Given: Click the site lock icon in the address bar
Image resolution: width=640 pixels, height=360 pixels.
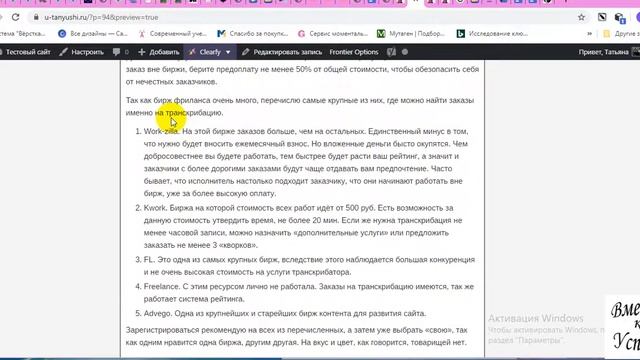Looking at the screenshot, I should (x=36, y=17).
